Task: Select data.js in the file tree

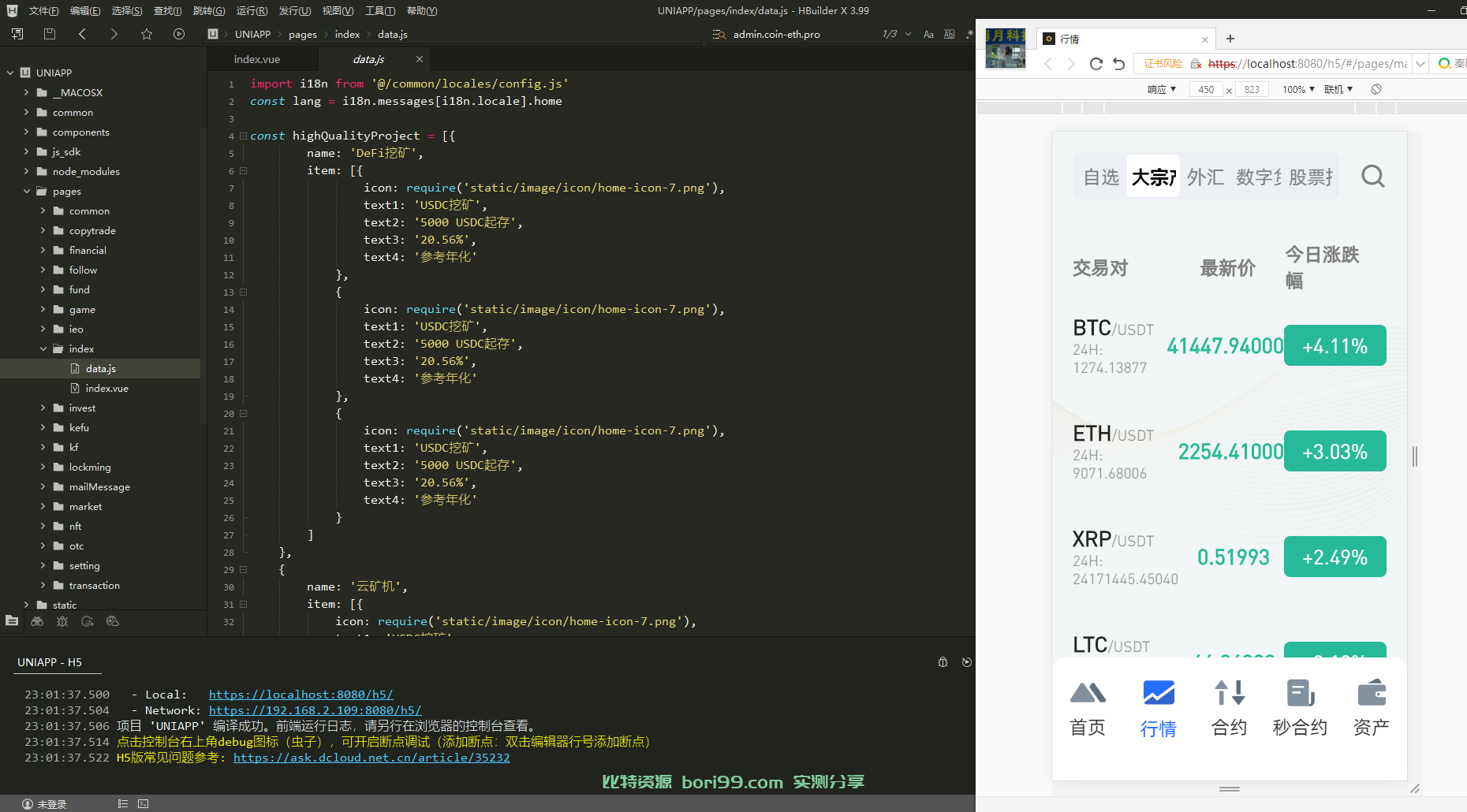Action: pos(100,368)
